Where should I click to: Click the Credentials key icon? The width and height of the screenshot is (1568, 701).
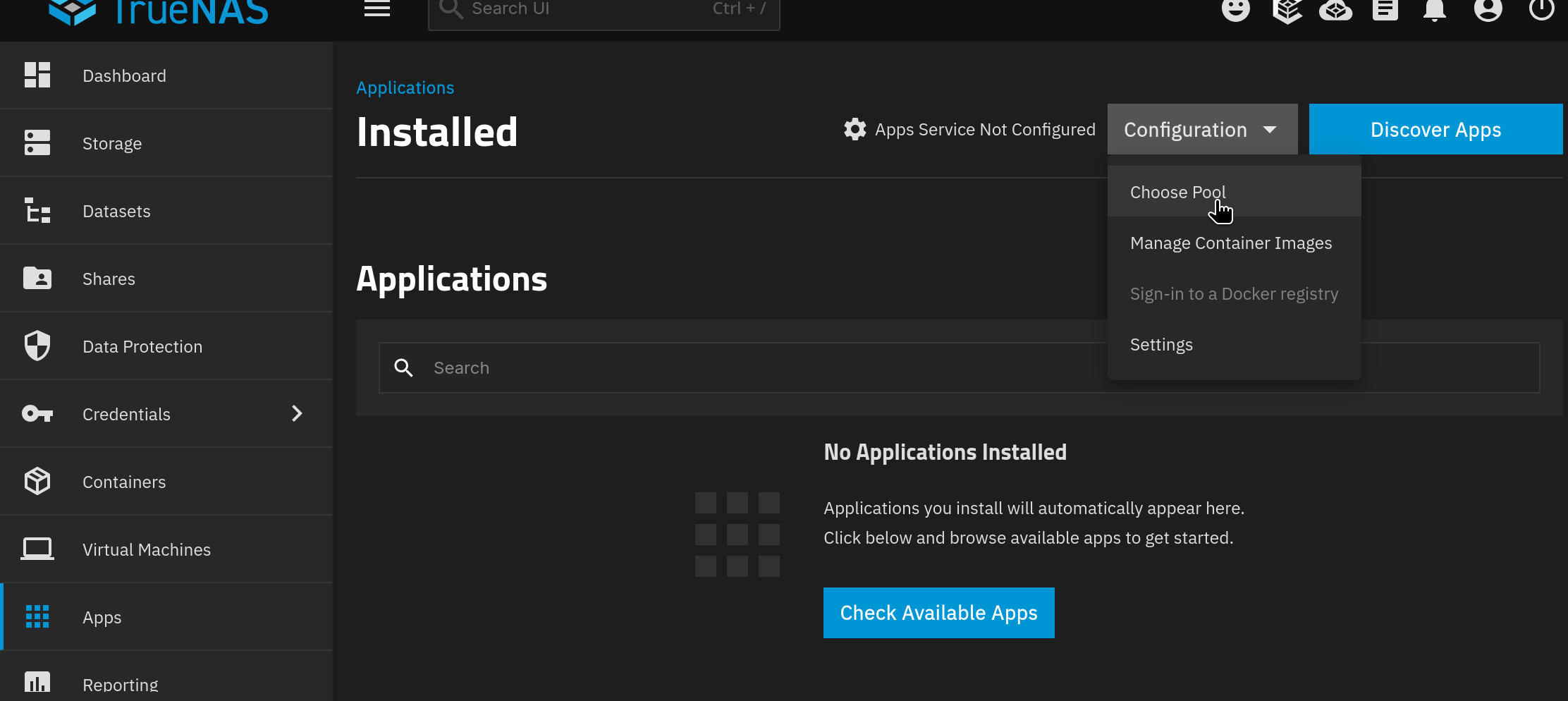37,413
